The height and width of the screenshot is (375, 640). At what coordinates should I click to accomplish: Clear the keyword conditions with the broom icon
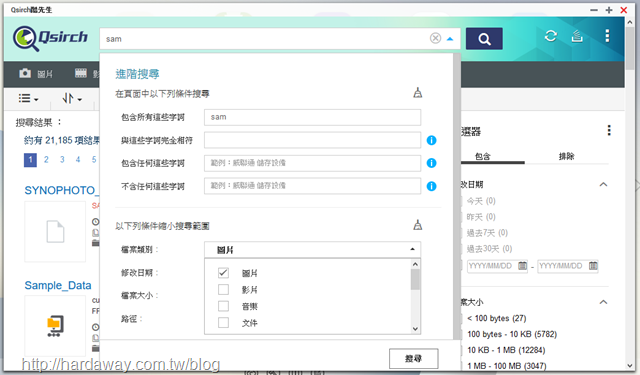pos(418,93)
